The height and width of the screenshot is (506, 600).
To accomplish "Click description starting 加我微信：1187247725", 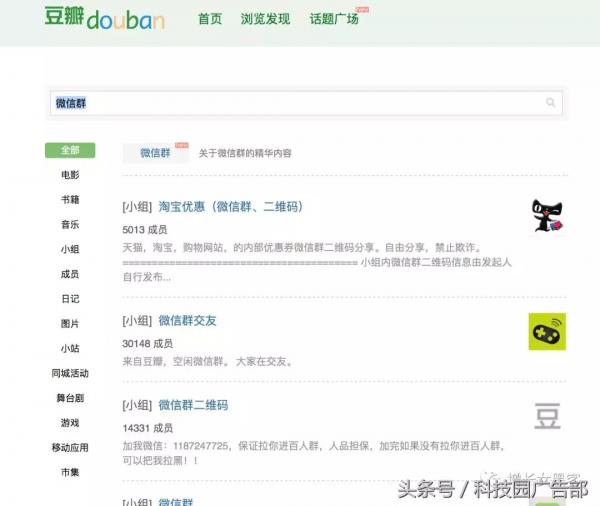I will [x=314, y=453].
